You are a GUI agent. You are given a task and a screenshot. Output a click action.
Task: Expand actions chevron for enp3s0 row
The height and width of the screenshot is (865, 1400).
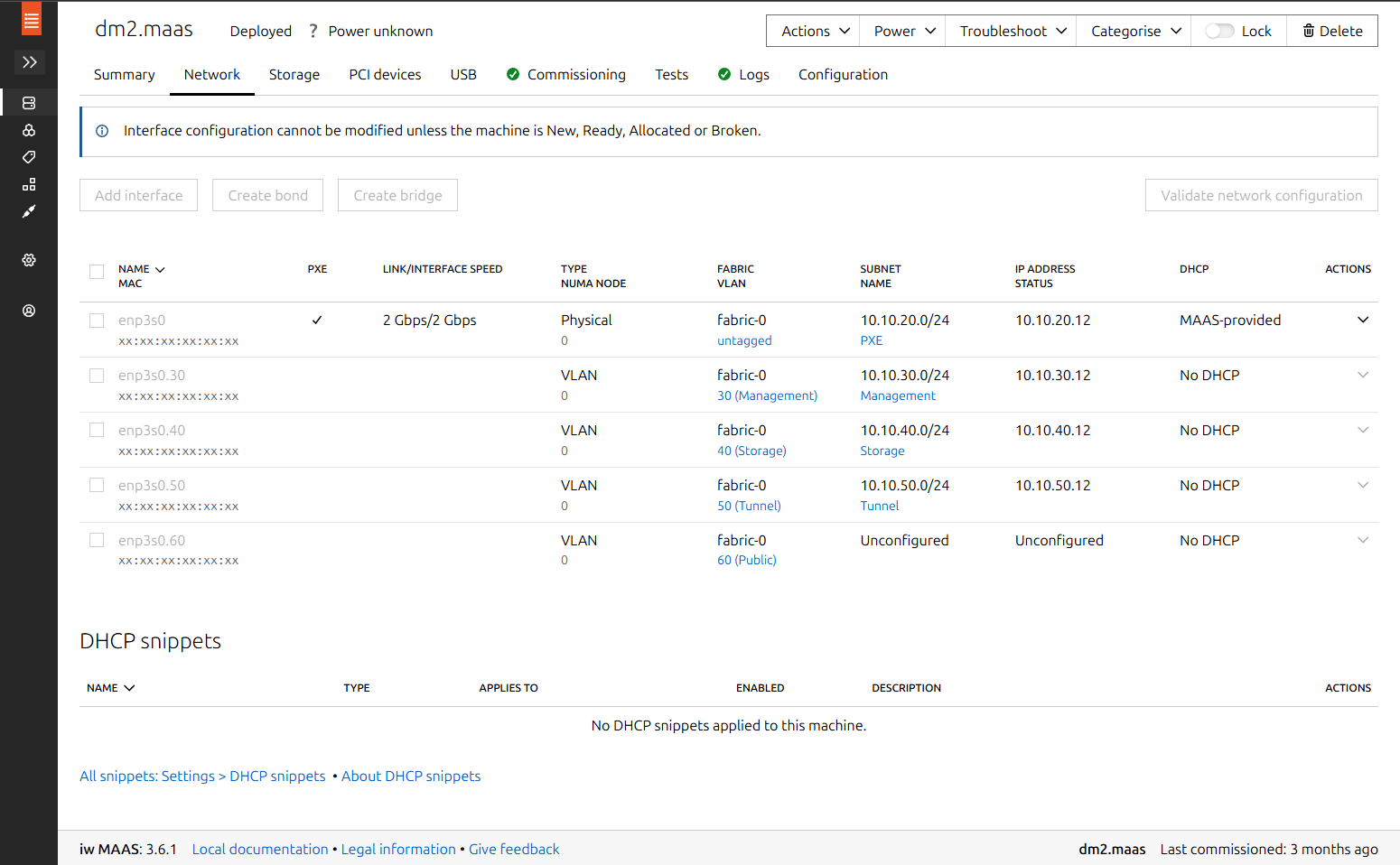(1362, 320)
